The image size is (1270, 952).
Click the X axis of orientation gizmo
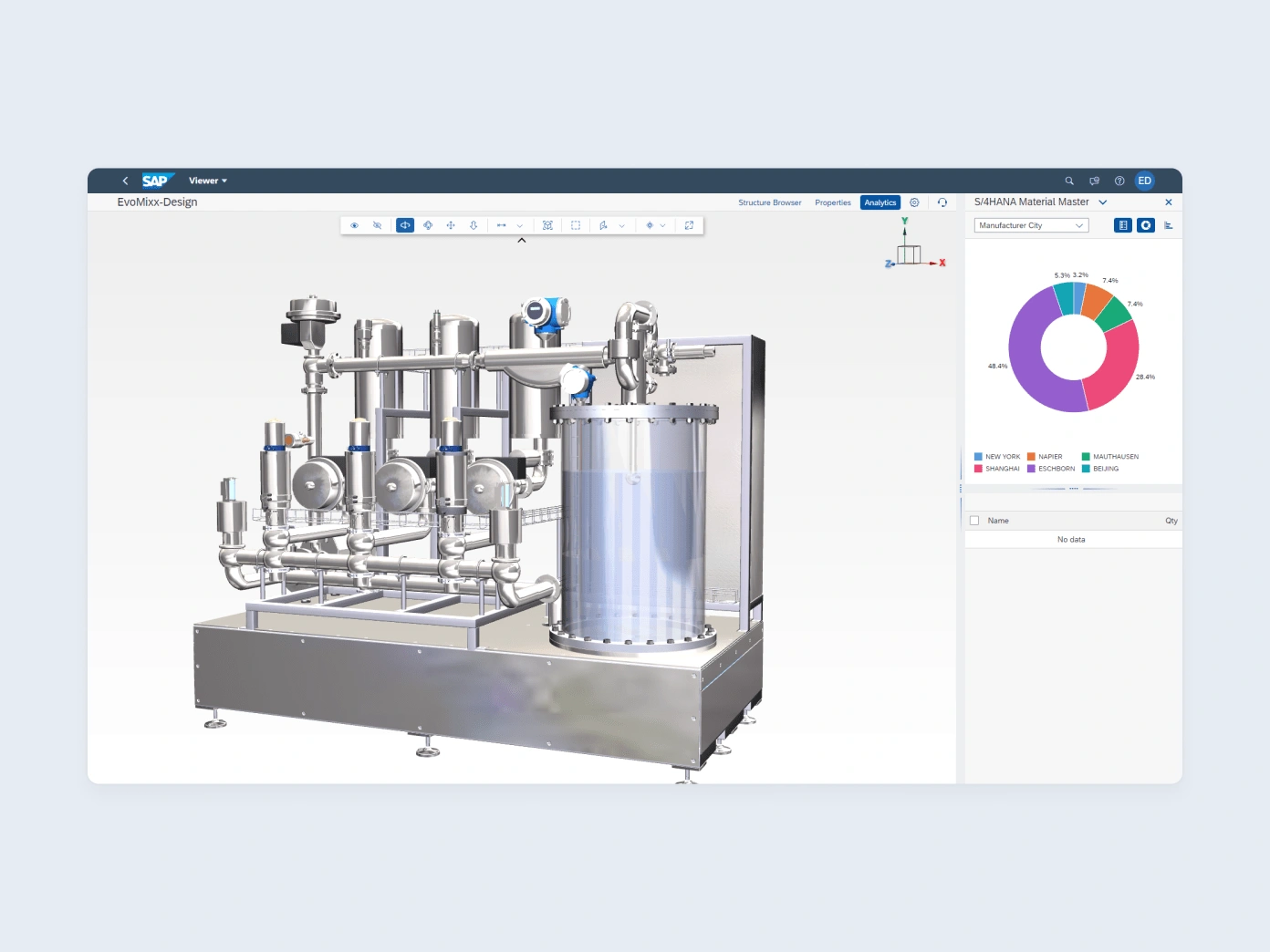click(x=942, y=263)
